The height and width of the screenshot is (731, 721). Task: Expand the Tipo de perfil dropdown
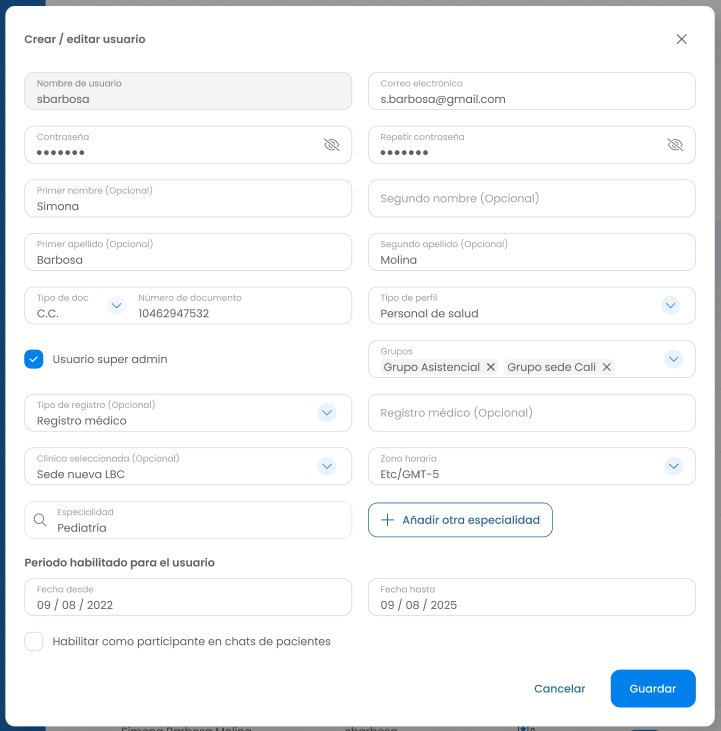[x=670, y=305]
